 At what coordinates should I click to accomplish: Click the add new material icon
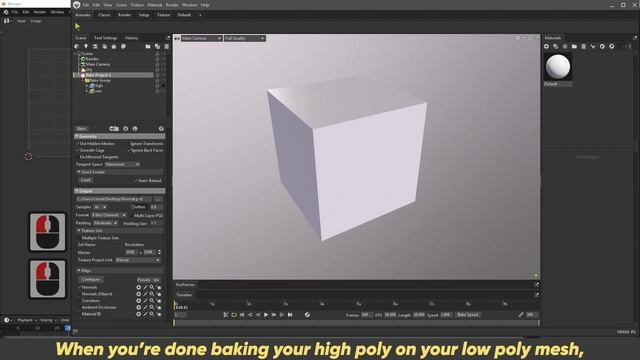pyautogui.click(x=547, y=47)
